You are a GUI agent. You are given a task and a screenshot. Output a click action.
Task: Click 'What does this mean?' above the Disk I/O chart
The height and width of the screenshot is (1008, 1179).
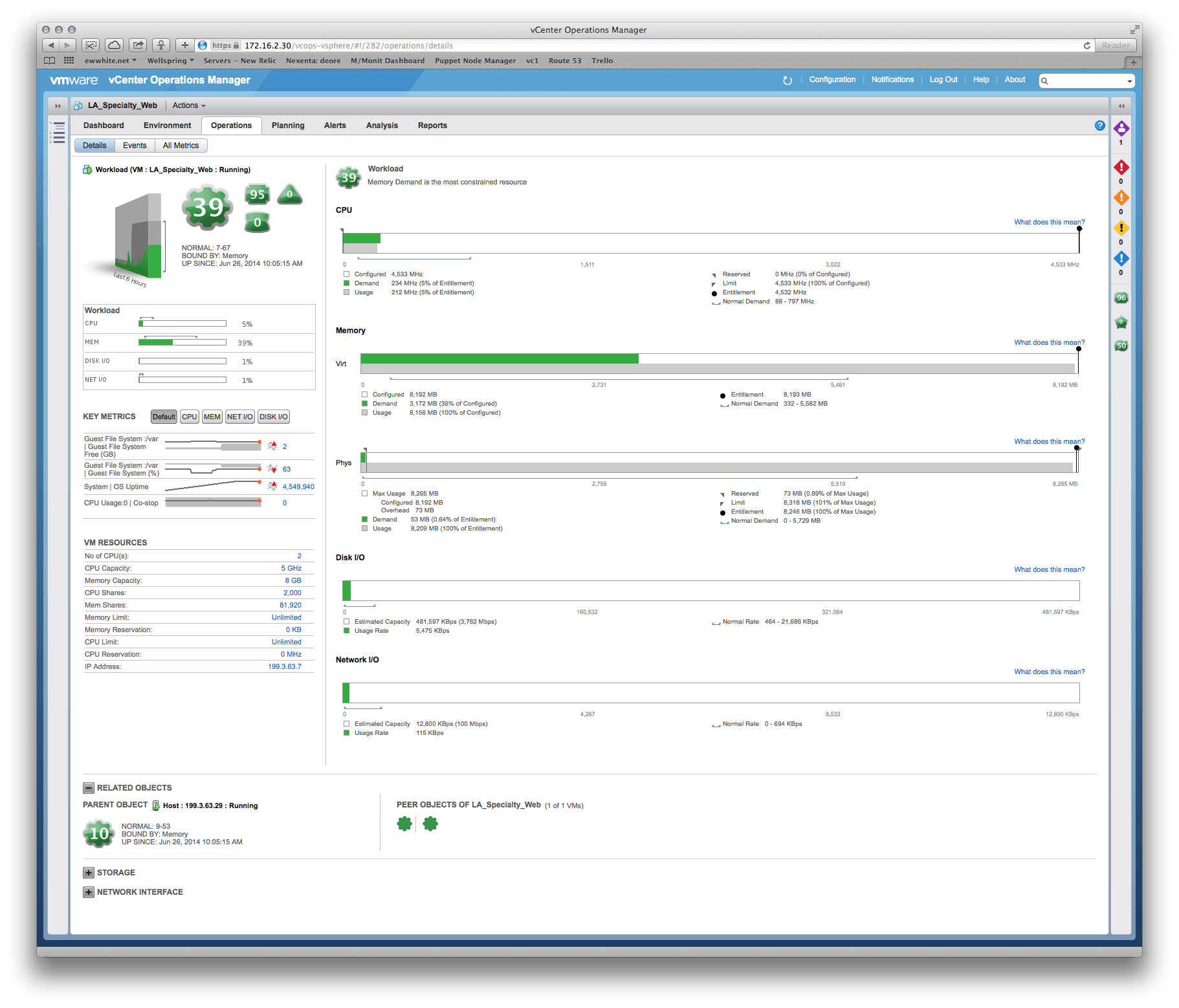tap(1050, 569)
